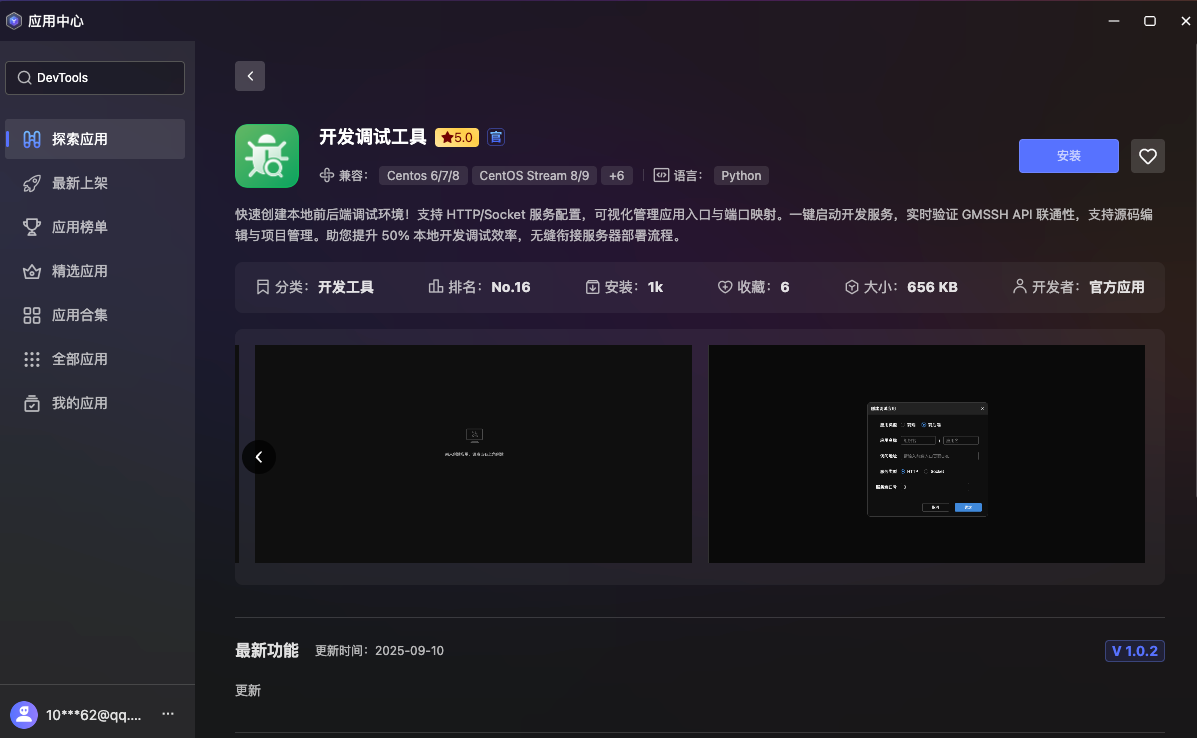
Task: Click the 分类 bookmark icon
Action: click(x=263, y=287)
